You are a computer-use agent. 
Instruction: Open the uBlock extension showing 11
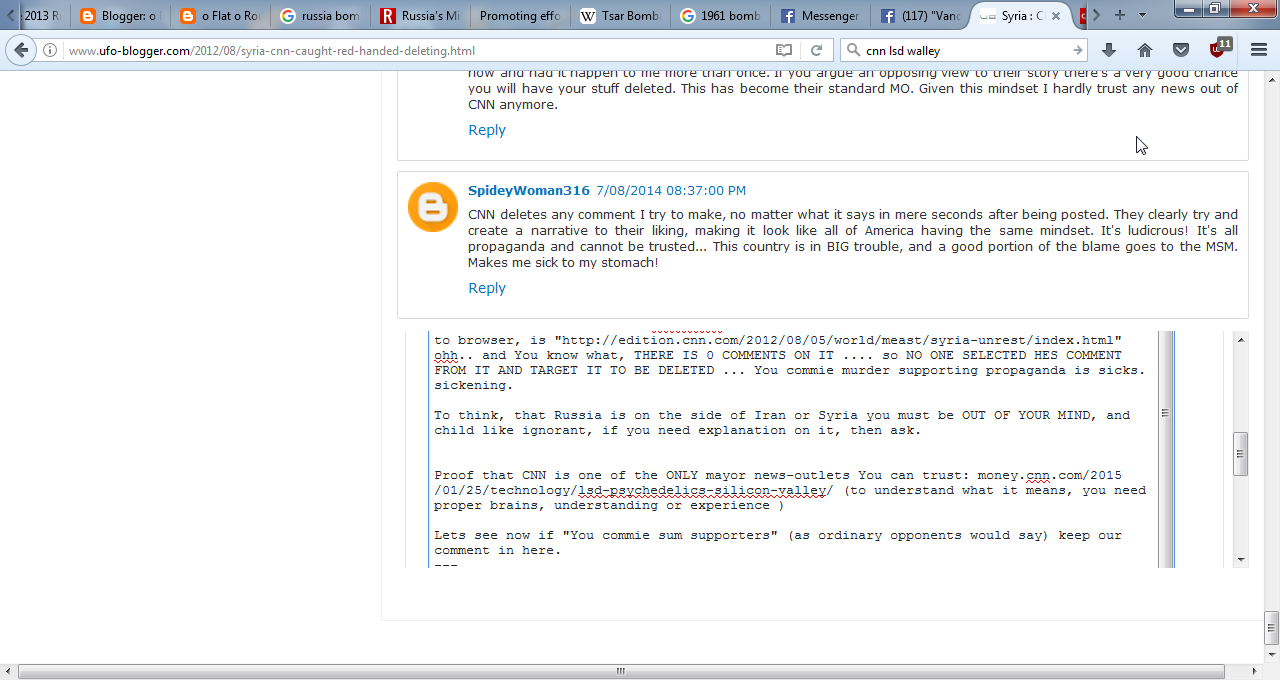[x=1220, y=48]
